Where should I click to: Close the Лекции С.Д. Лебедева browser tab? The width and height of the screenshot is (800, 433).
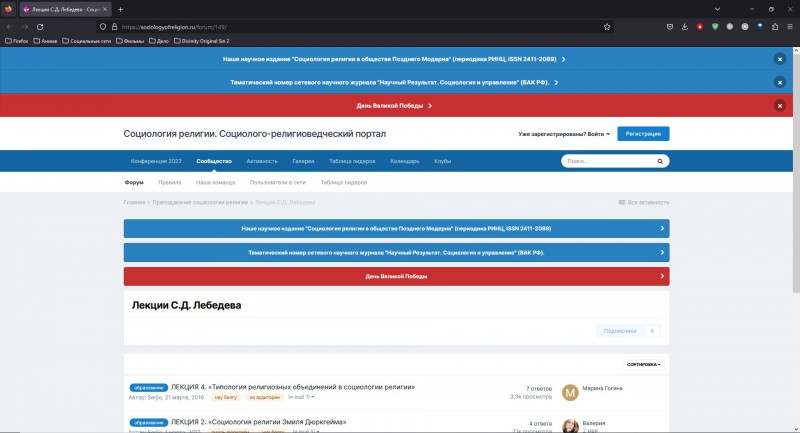pos(105,9)
